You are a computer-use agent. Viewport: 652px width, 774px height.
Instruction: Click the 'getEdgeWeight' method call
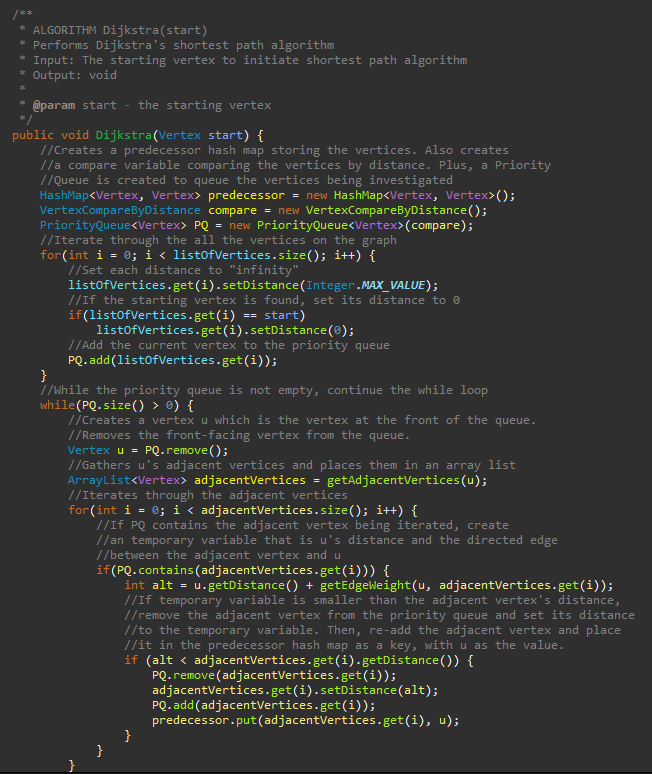click(365, 585)
